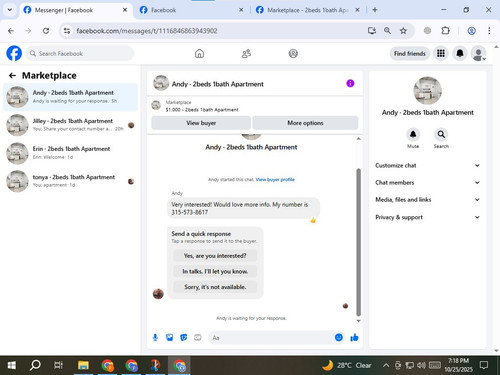
Task: Open the Facebook menu grid icon
Action: (x=441, y=53)
